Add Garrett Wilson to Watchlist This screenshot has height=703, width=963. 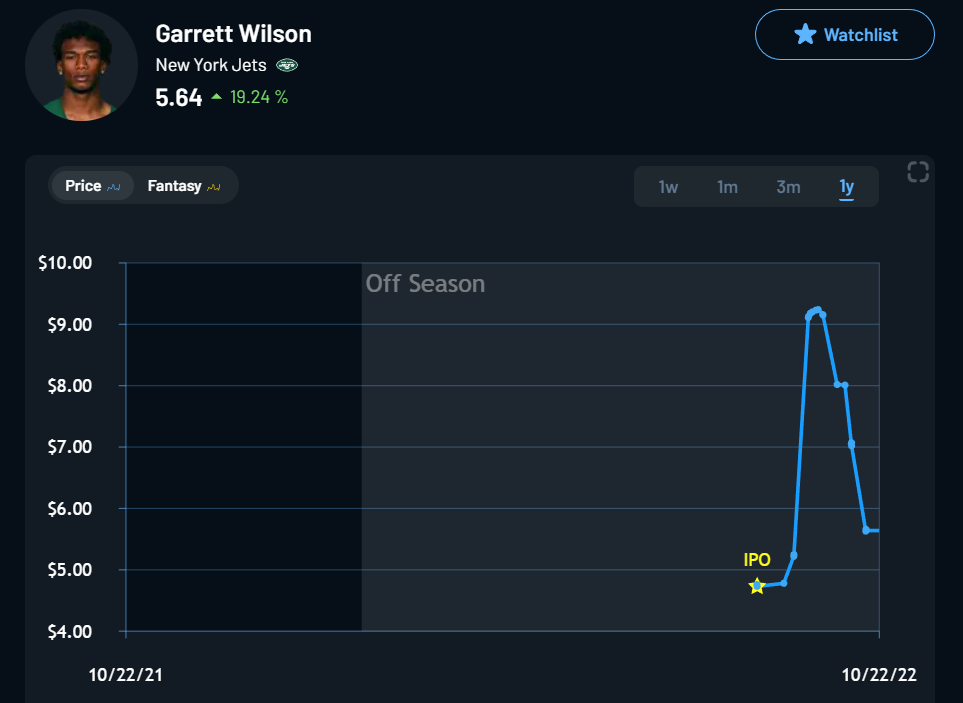pos(844,35)
